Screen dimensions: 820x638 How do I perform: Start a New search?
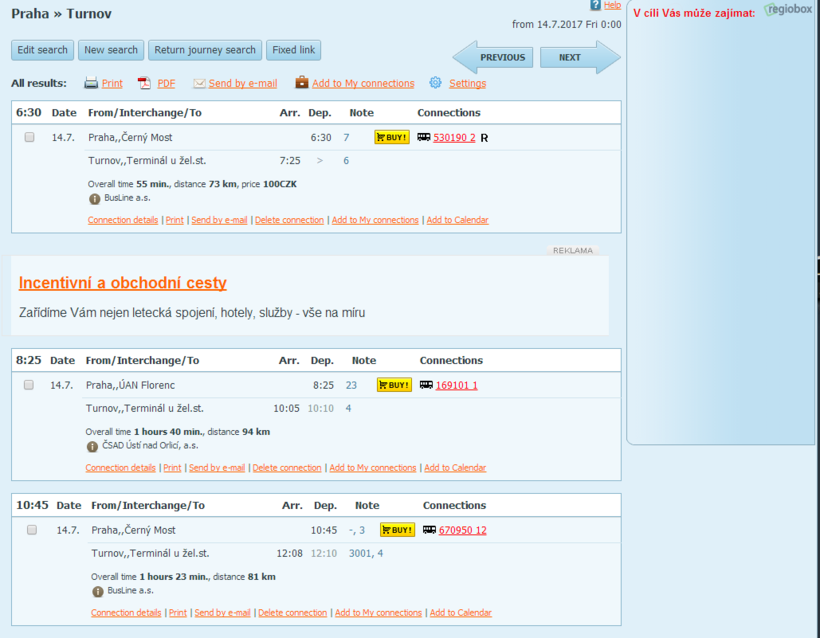click(x=110, y=50)
